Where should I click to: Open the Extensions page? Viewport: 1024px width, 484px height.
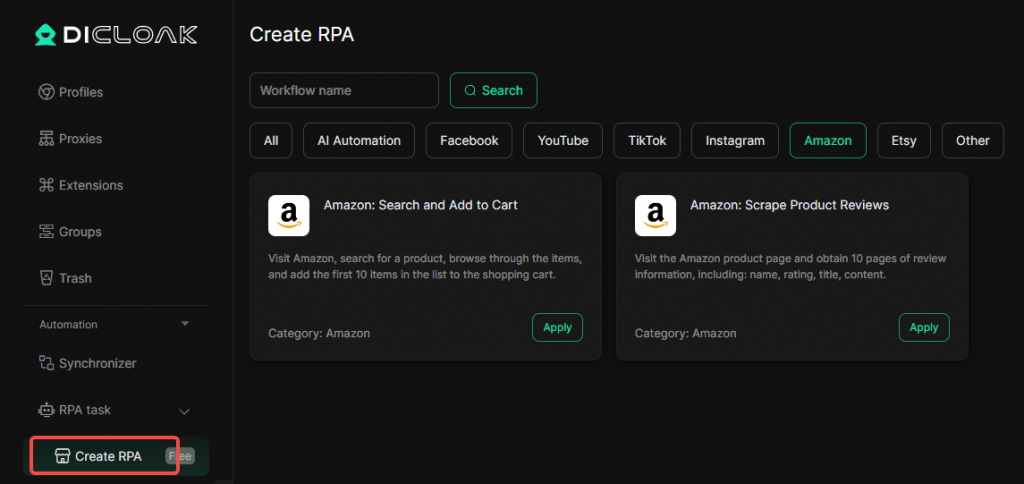pyautogui.click(x=90, y=185)
